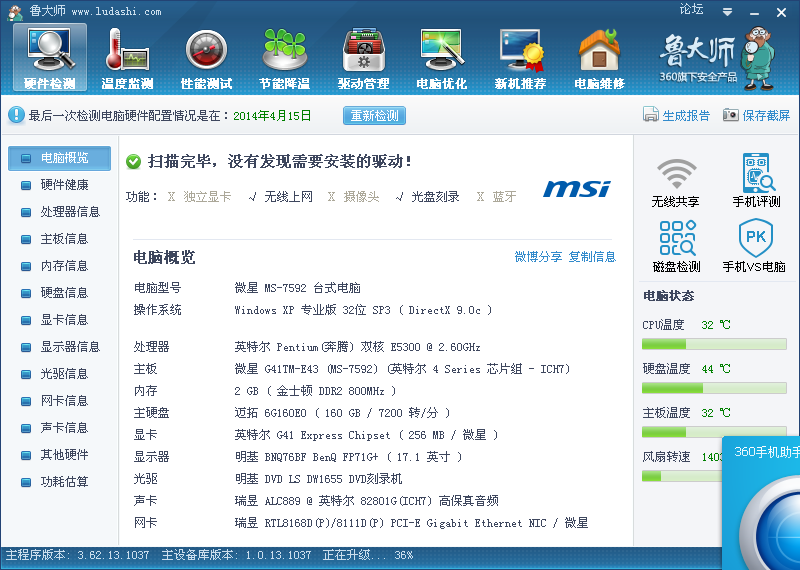Click the Pentium E5300 processor entry
800x570 pixels.
point(357,347)
